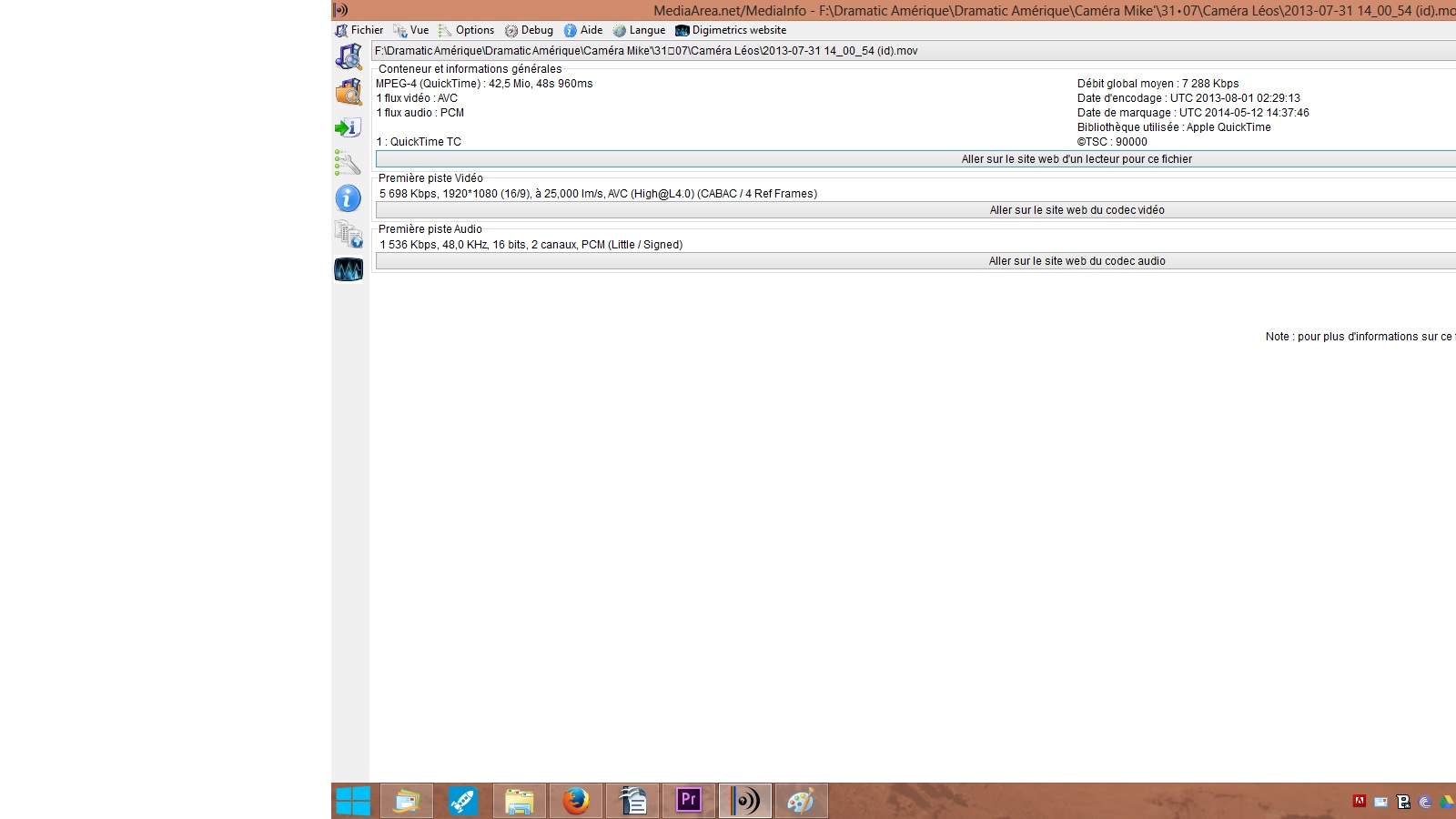Open the Langue menu
Image resolution: width=1456 pixels, height=819 pixels.
point(639,30)
